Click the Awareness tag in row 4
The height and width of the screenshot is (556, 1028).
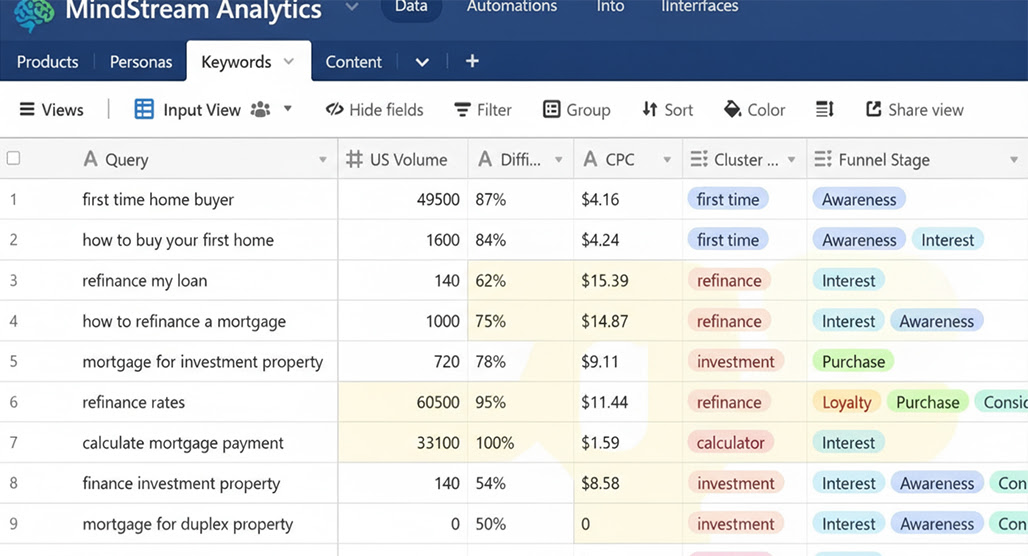pos(936,321)
